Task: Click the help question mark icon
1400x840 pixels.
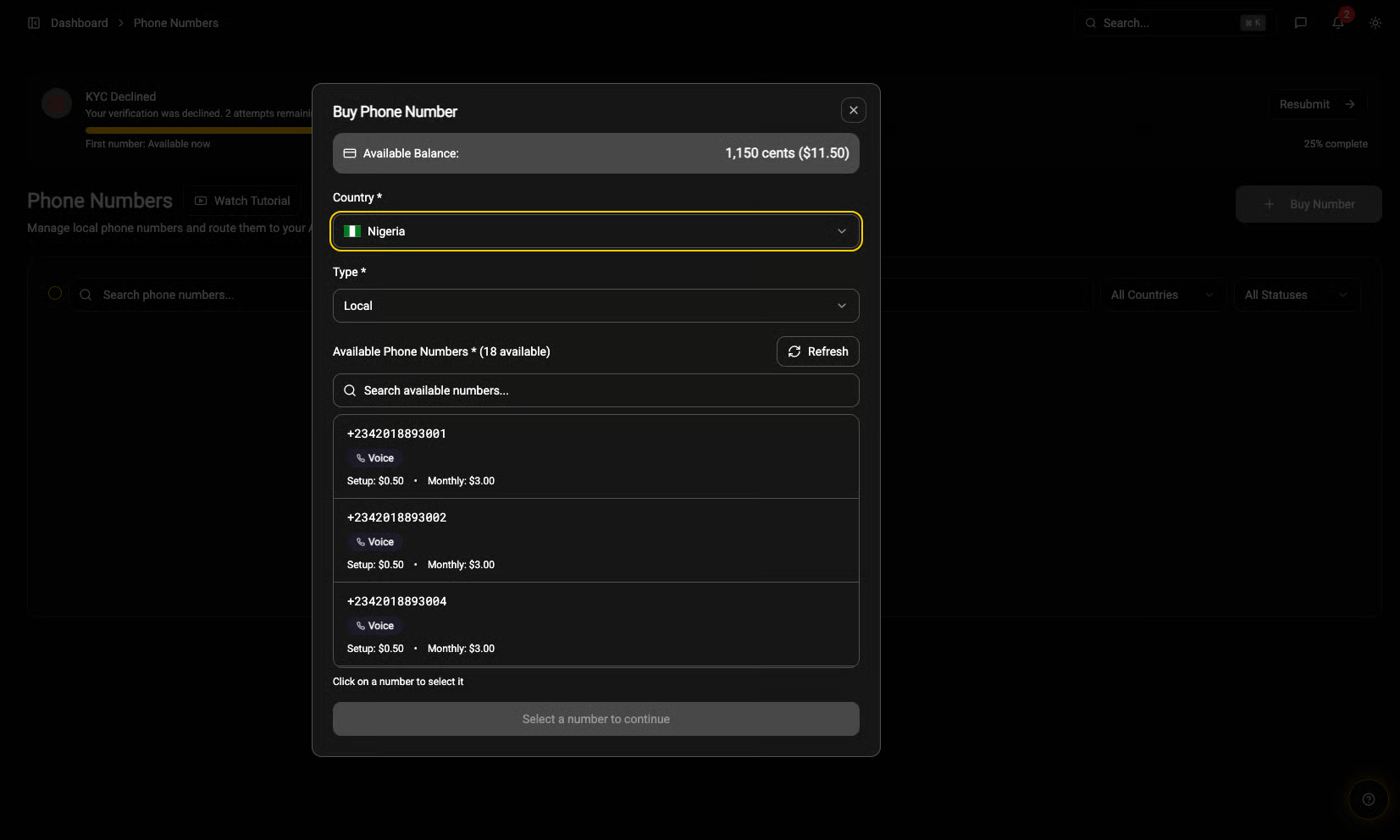Action: click(1369, 799)
